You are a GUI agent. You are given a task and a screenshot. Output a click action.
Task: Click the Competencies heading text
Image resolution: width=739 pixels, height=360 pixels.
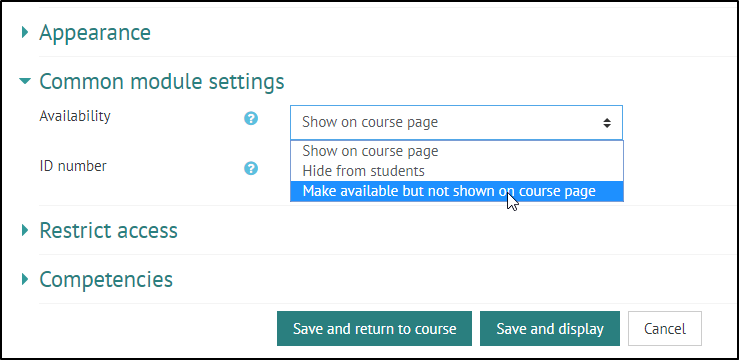[x=106, y=279]
